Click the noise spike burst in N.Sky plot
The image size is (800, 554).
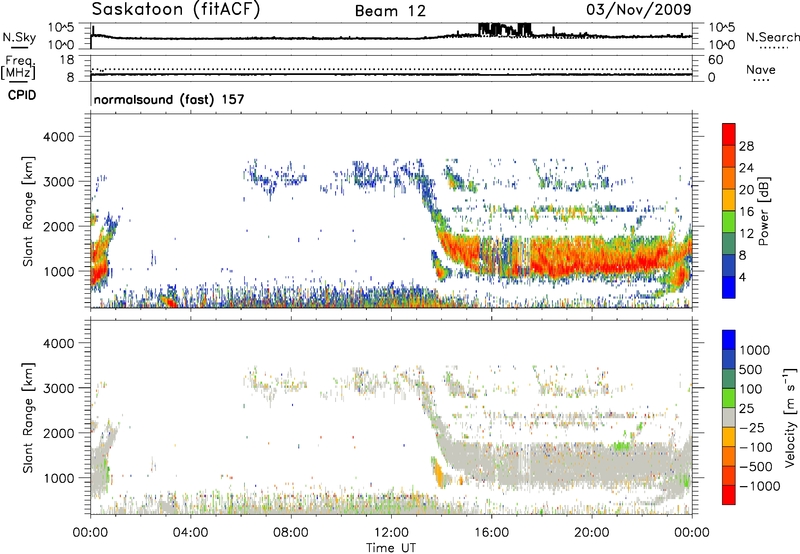click(x=504, y=30)
